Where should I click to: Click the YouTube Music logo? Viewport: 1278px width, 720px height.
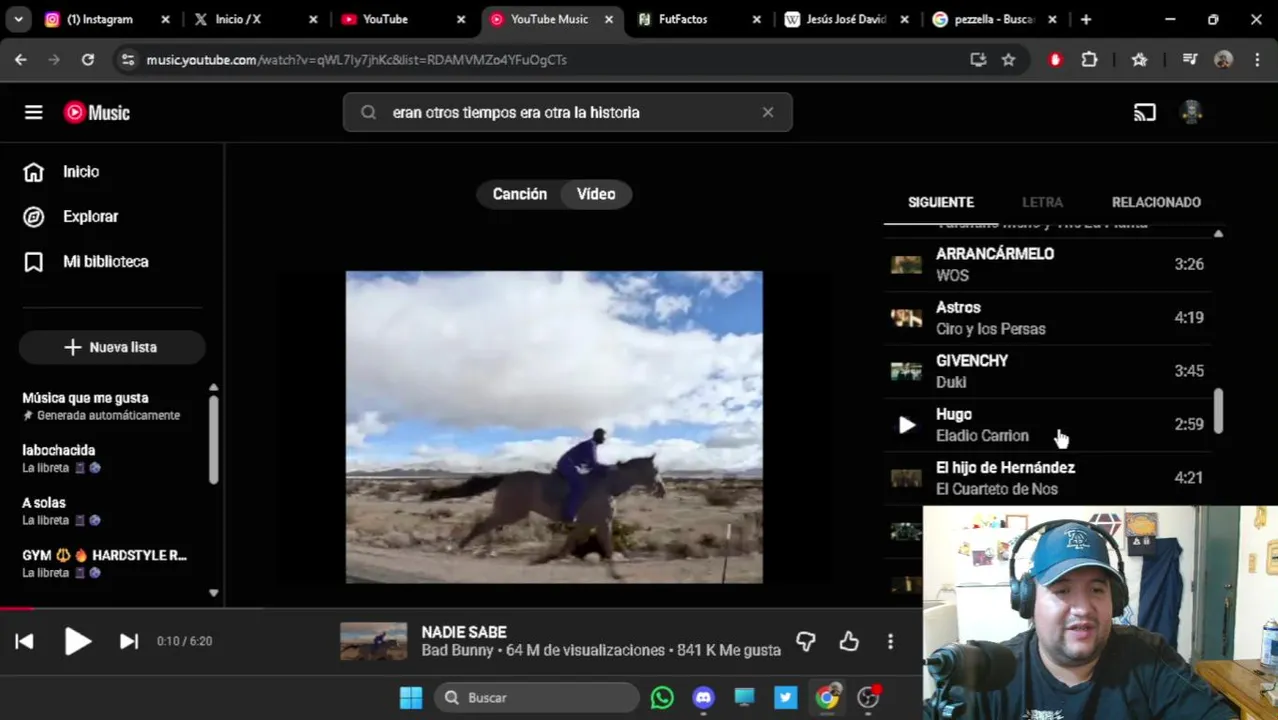[x=97, y=112]
